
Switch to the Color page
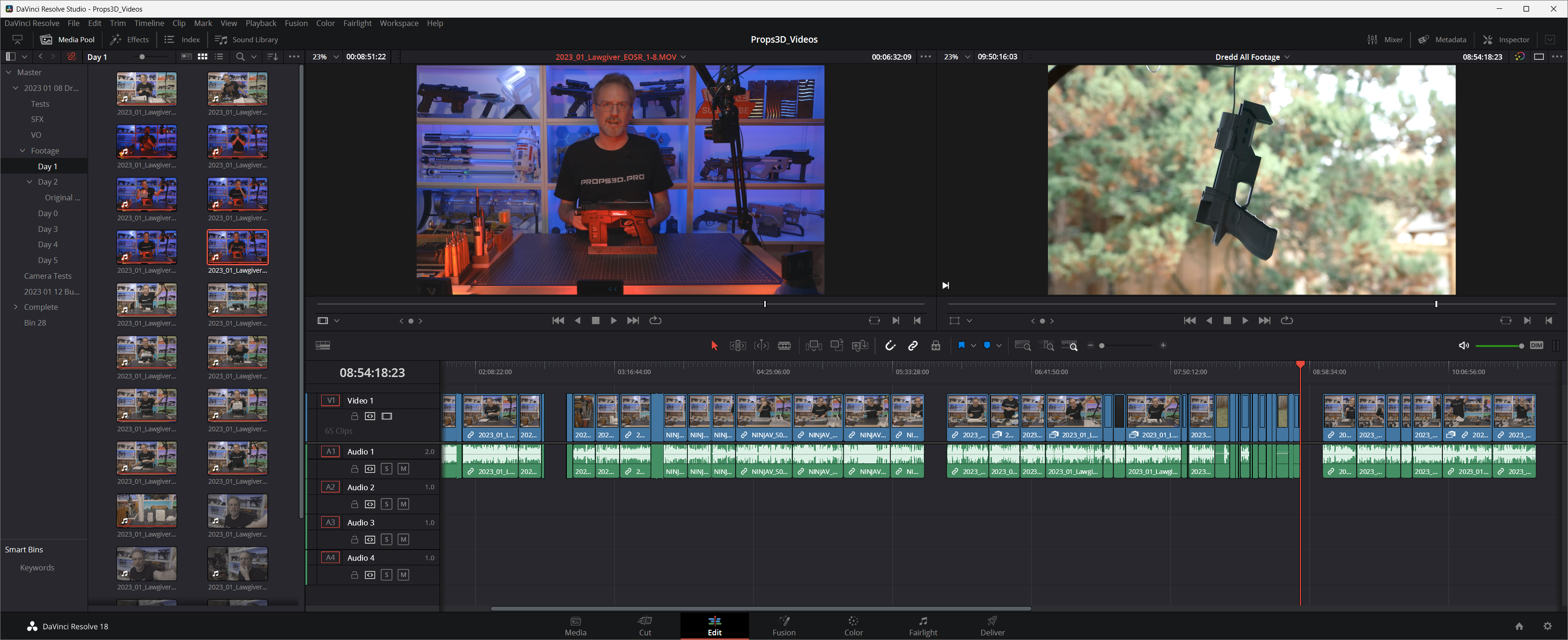853,626
